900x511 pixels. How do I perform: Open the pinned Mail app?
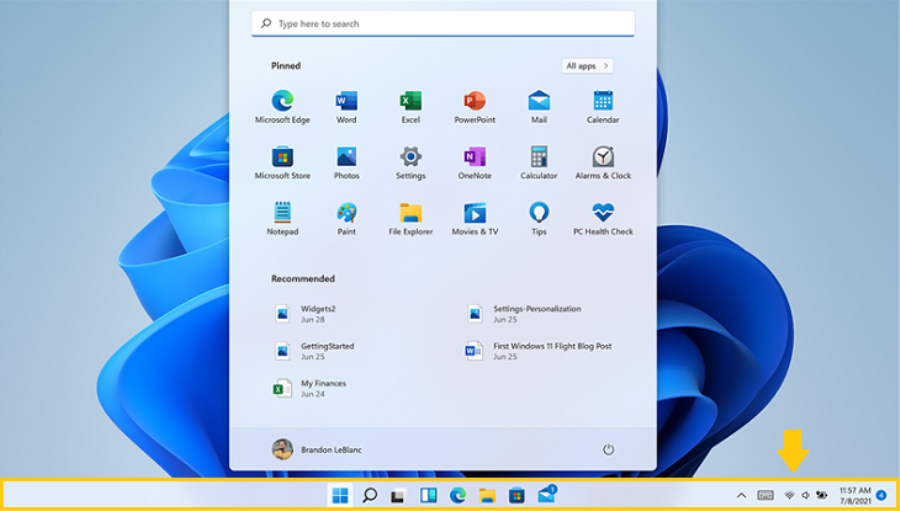(539, 107)
